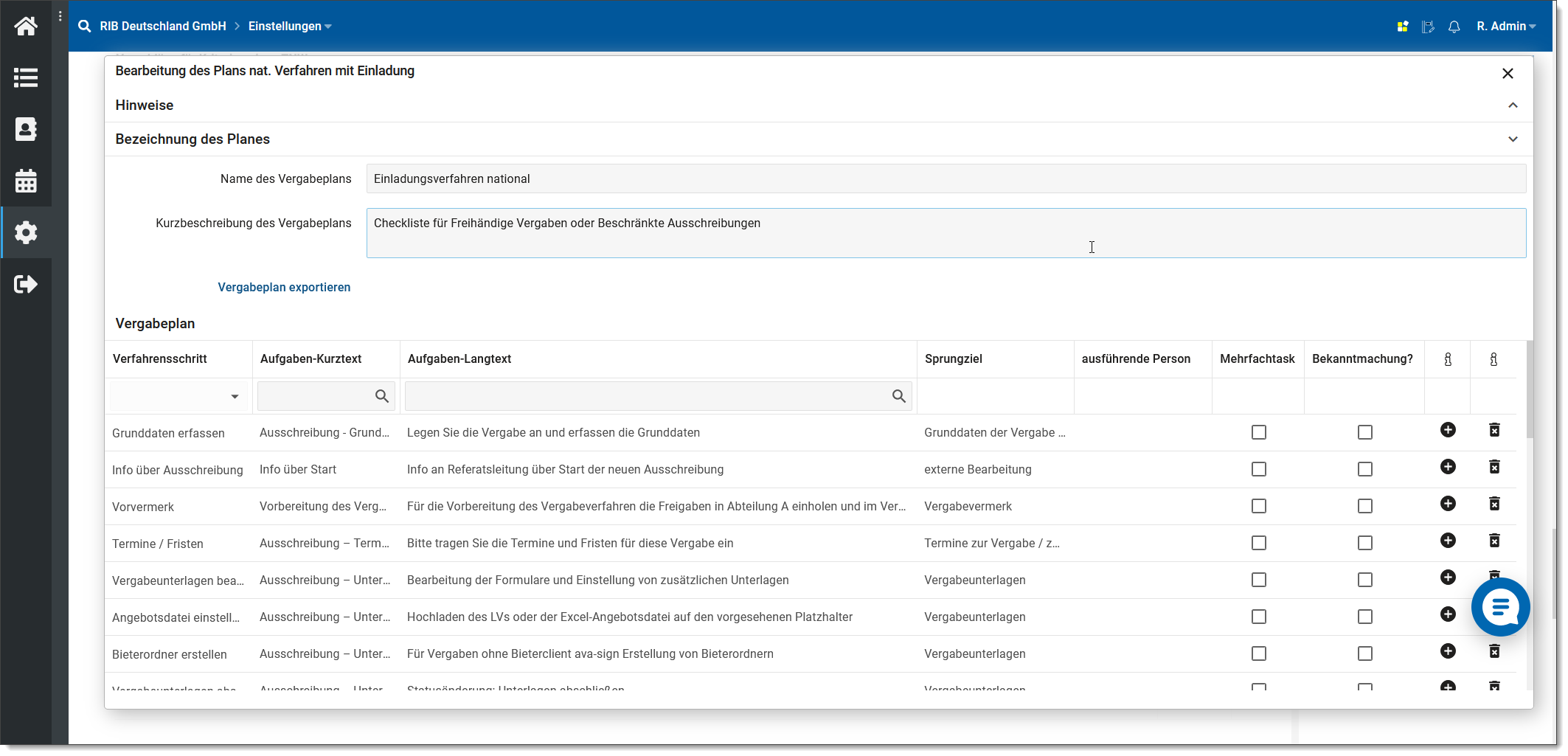
Task: Open the chat support bubble
Action: point(1500,607)
